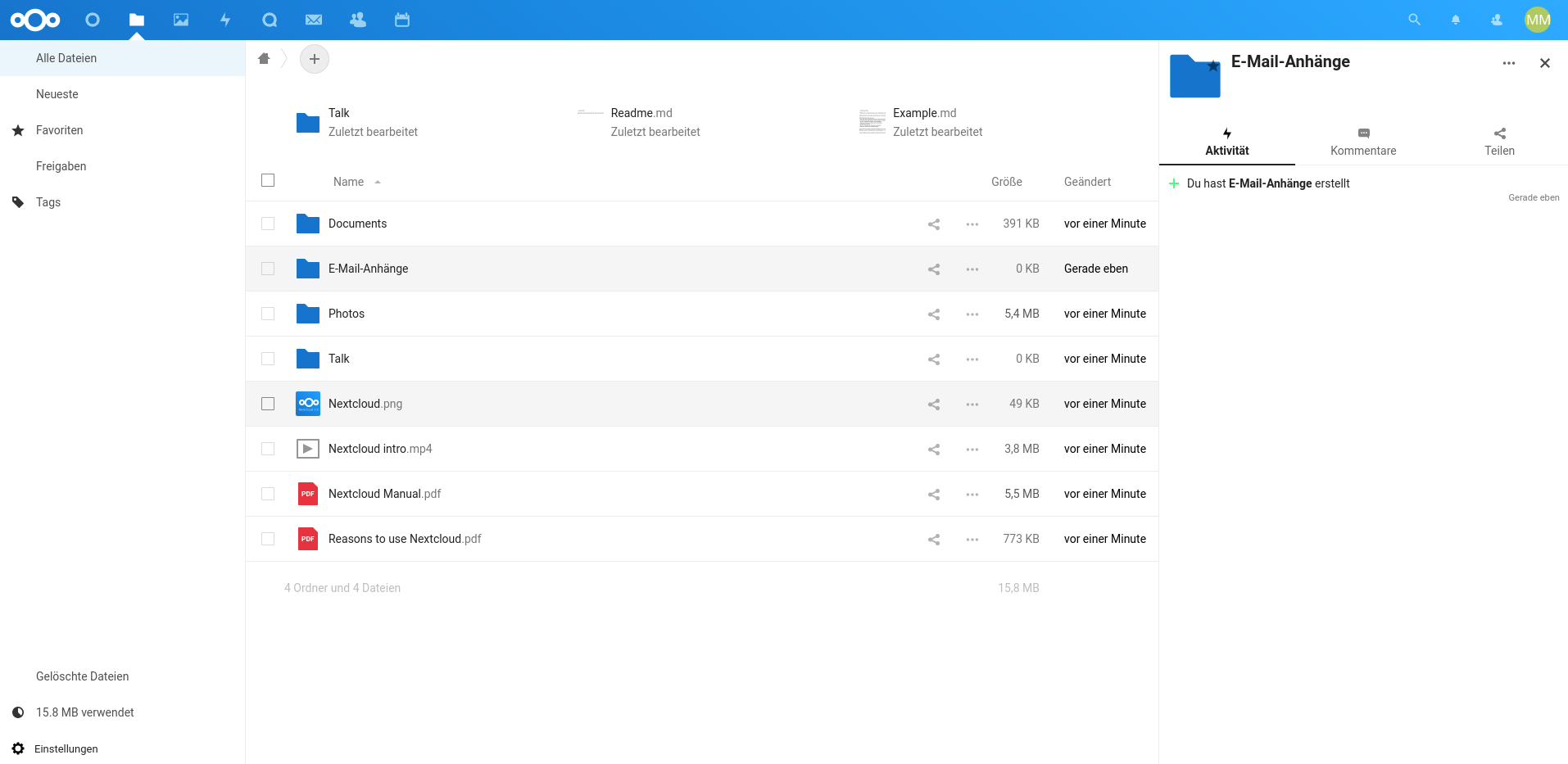Close the E-Mail-Anhänge details sidebar
The image size is (1568, 764).
click(1545, 63)
